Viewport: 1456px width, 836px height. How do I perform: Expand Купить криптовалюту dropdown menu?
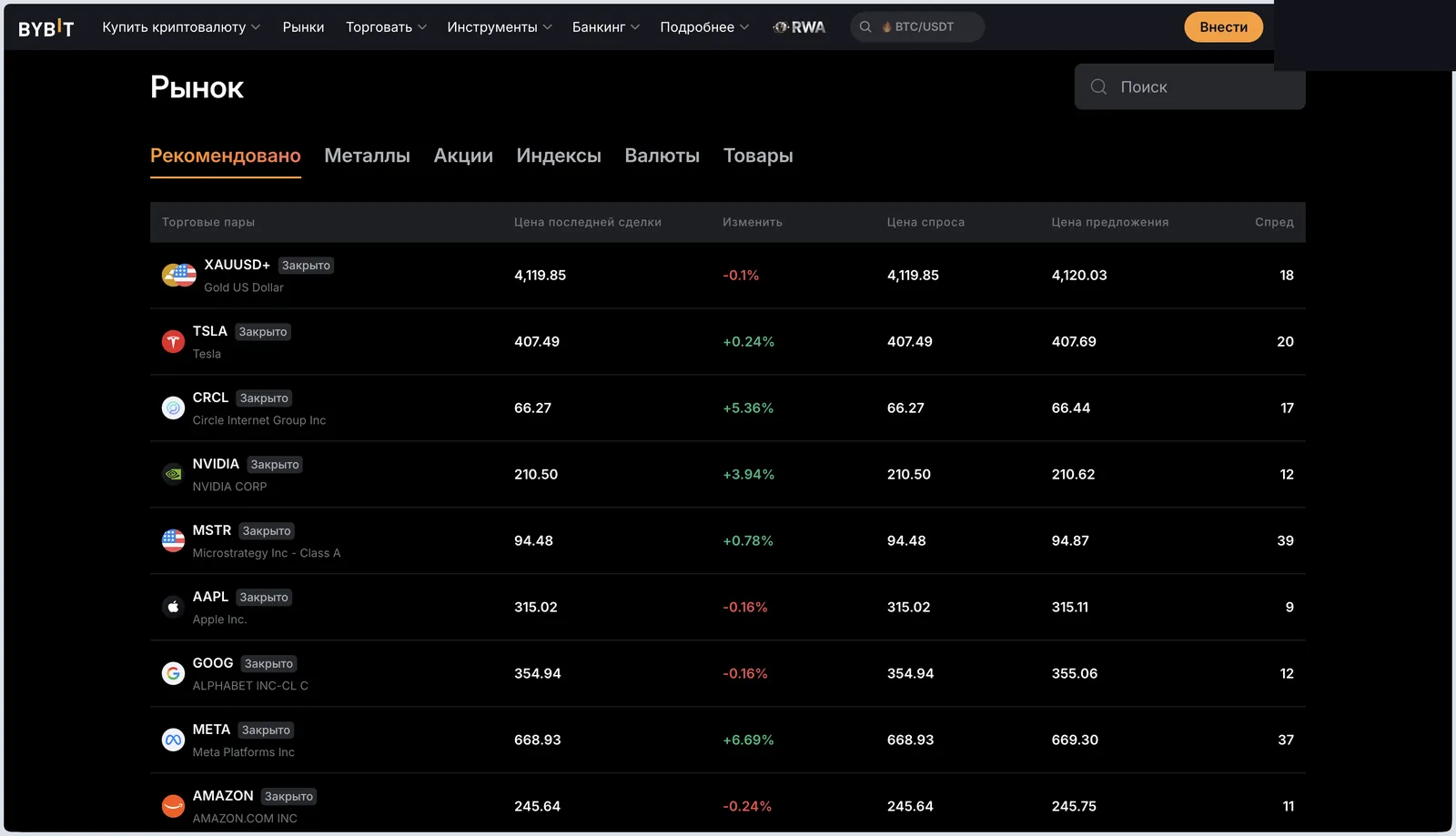(x=181, y=27)
